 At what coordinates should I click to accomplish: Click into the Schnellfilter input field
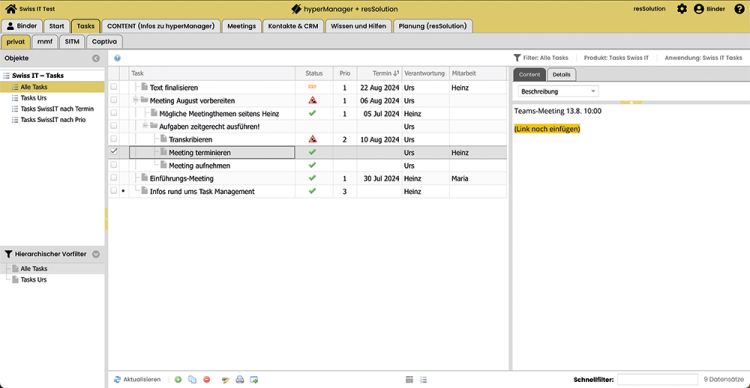(x=657, y=379)
